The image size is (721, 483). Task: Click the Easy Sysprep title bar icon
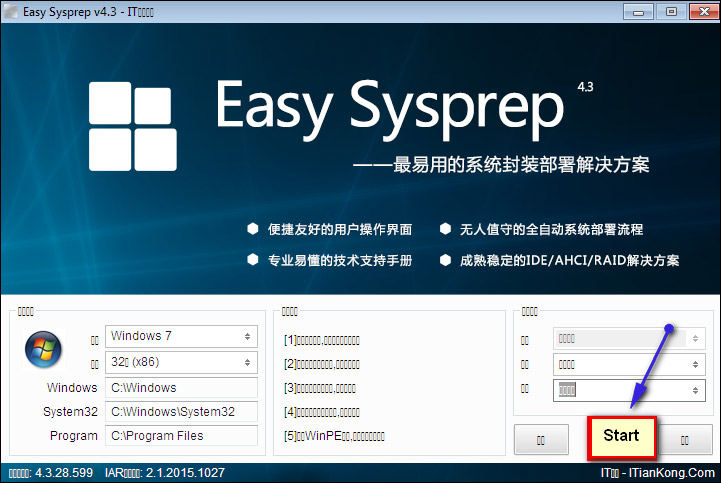coord(11,12)
